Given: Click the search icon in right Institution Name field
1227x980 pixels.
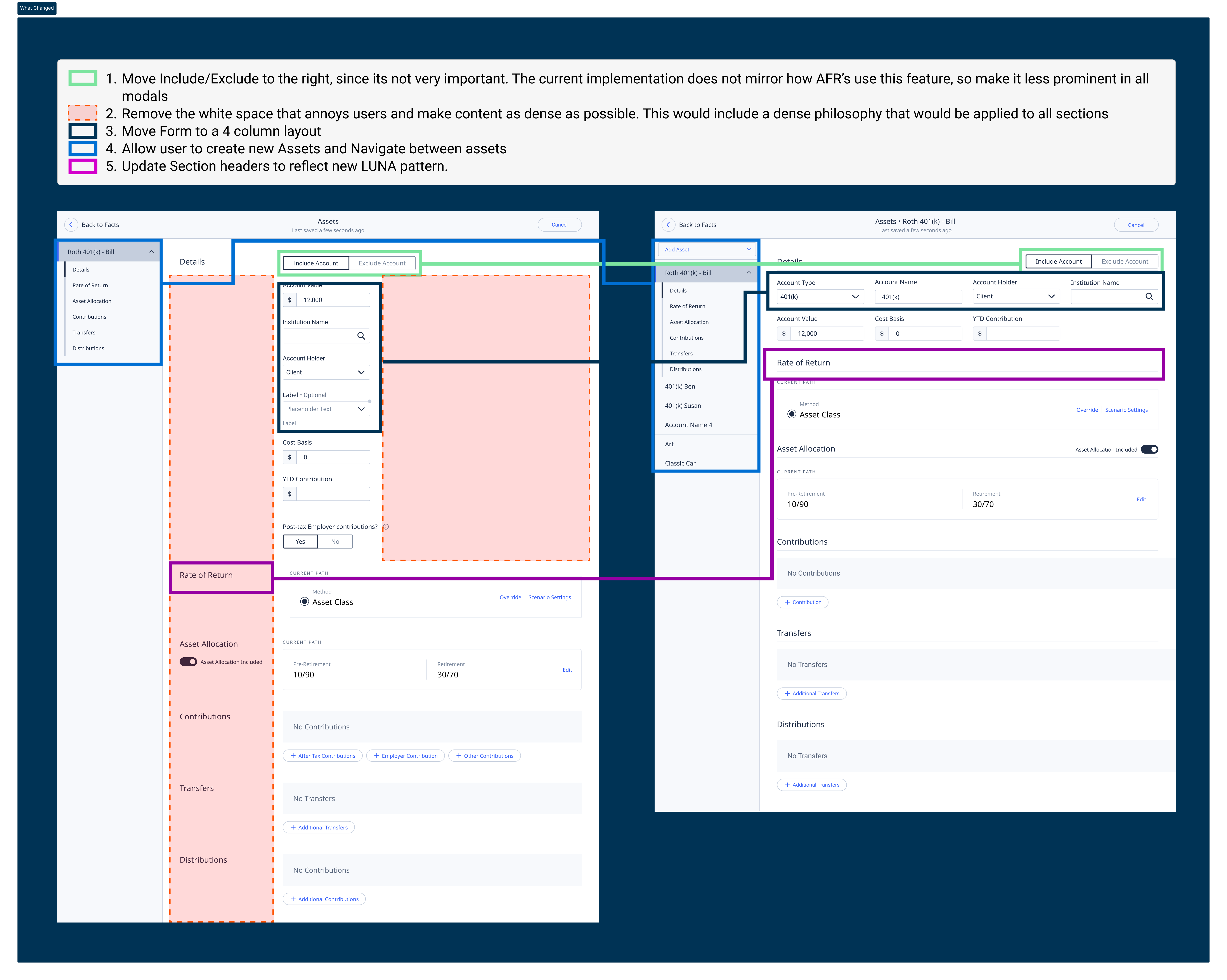Looking at the screenshot, I should coord(1149,296).
